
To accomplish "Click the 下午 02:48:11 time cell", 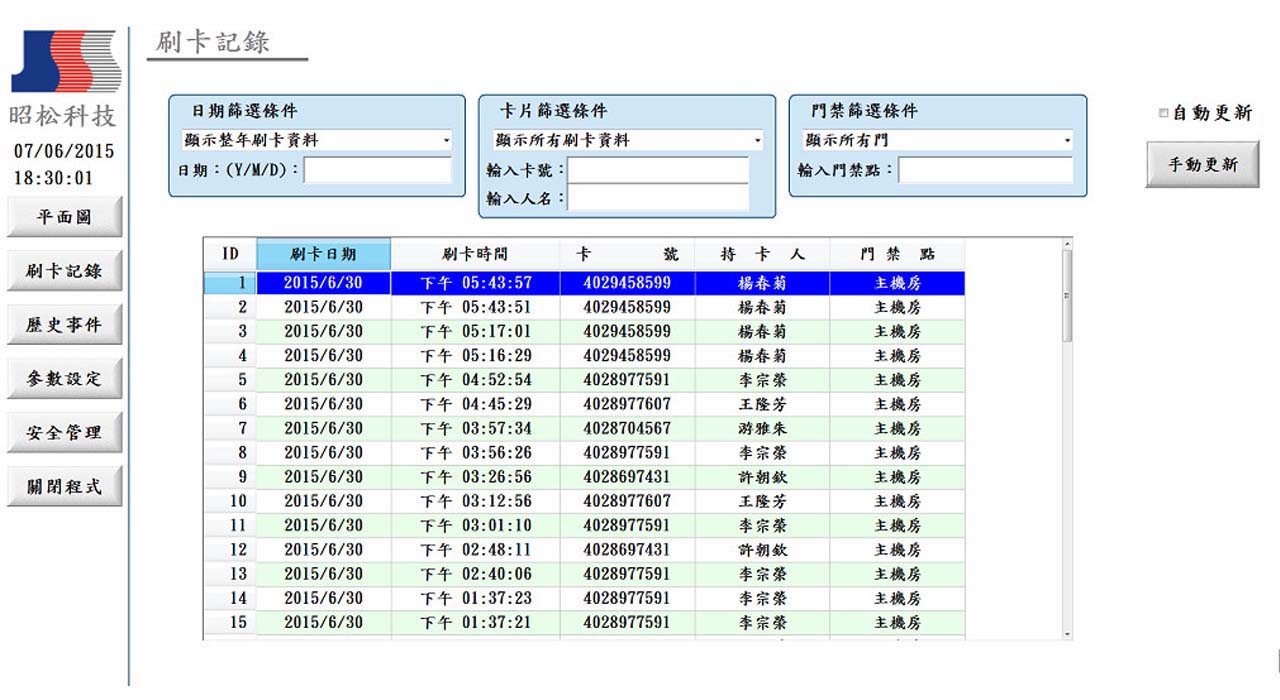I will (475, 550).
